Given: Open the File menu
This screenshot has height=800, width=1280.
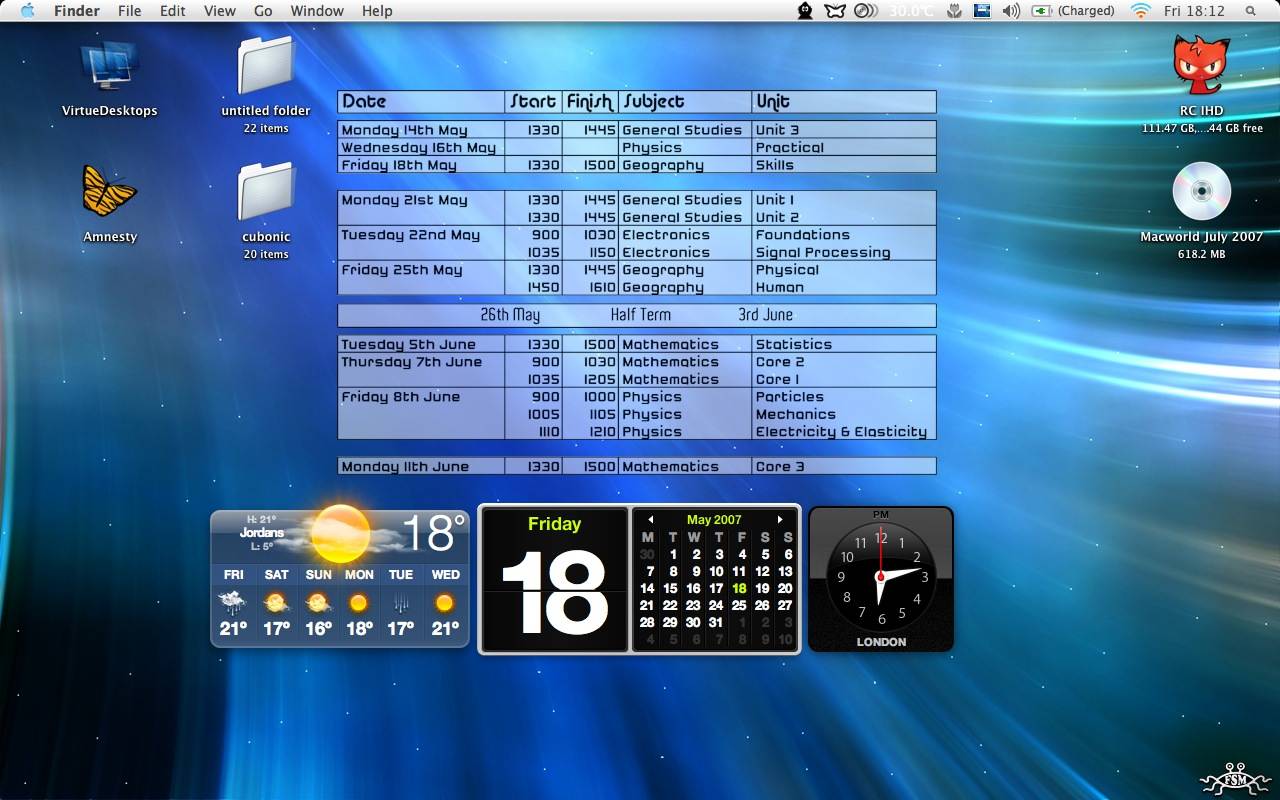Looking at the screenshot, I should 129,11.
